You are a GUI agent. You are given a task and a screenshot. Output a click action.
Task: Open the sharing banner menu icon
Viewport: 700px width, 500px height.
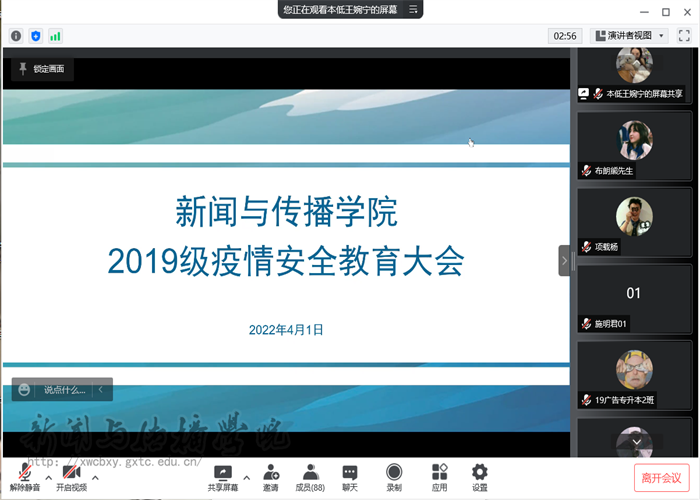tap(413, 9)
